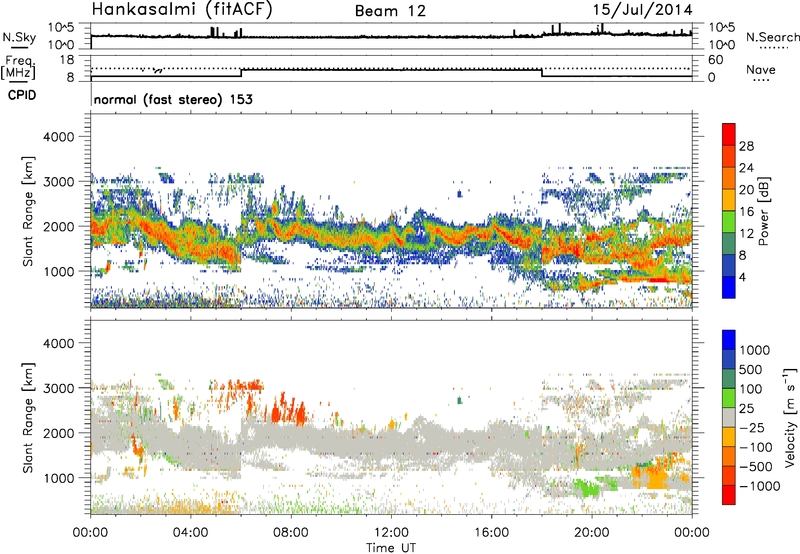Viewport: 800px width, 554px height.
Task: Click 'Slant Range [km]' on the power panel
Action: 28,211
